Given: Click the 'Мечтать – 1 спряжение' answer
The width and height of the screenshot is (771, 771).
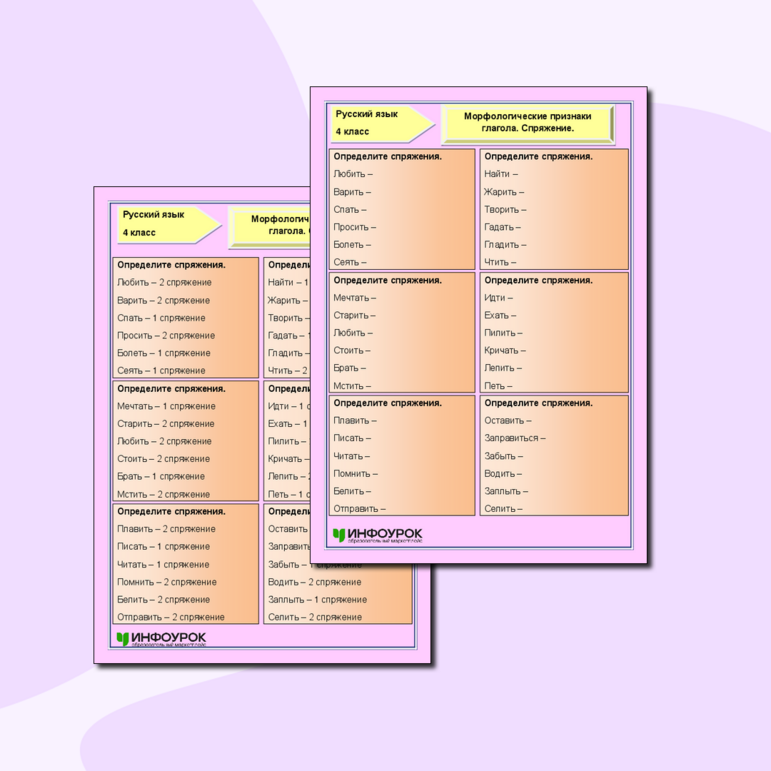Looking at the screenshot, I should coord(166,406).
